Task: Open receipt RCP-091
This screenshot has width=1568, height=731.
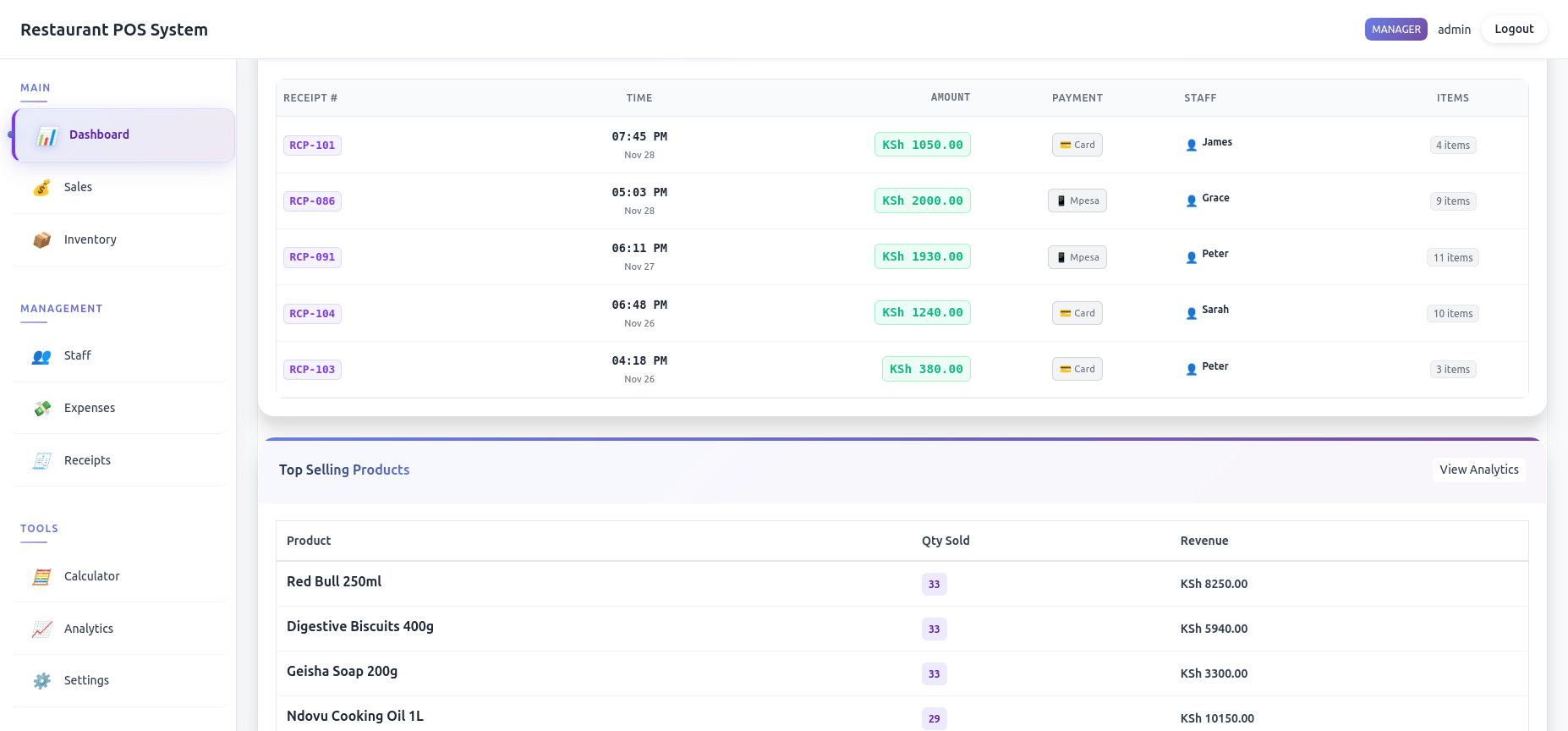Action: coord(312,257)
